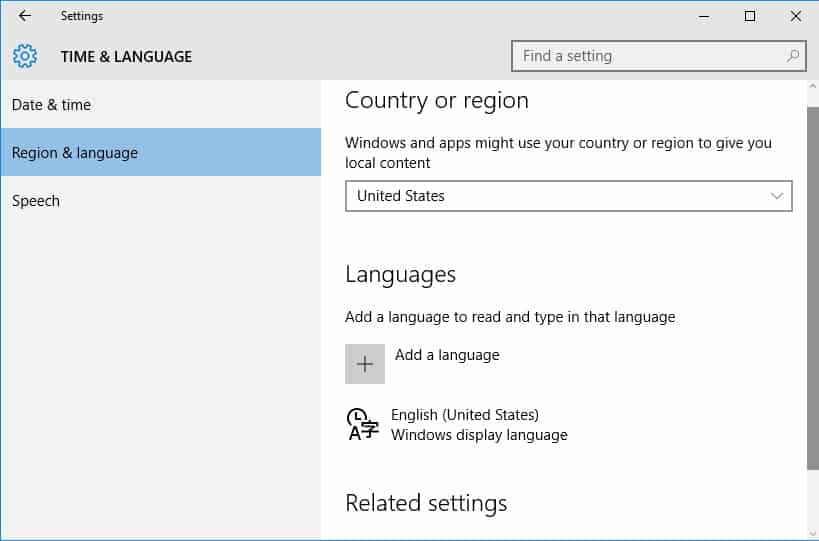Click the scroll up arrow
Screen dimensions: 819x541
click(x=813, y=86)
